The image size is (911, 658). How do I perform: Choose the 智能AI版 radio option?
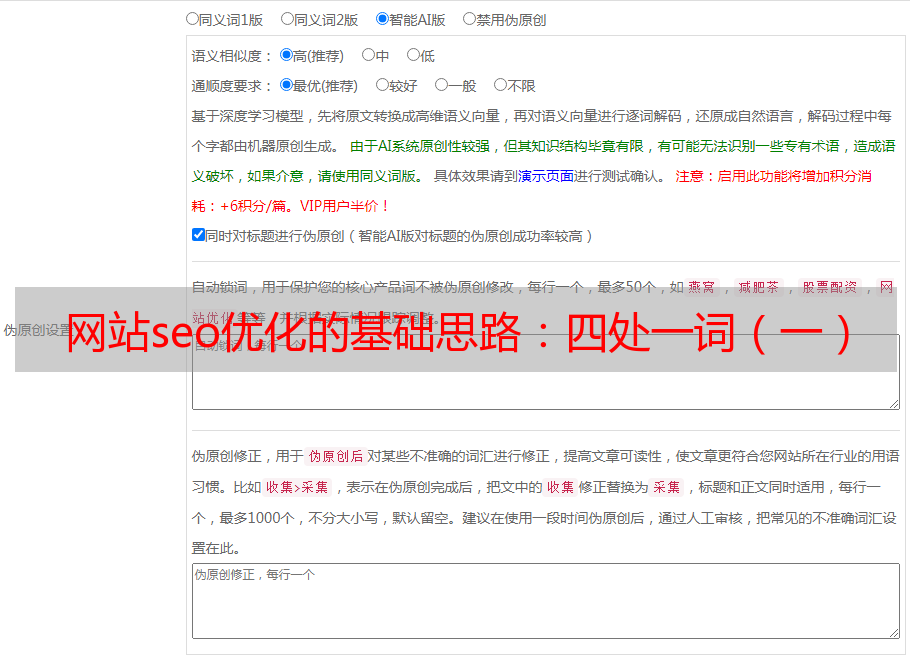pyautogui.click(x=382, y=19)
